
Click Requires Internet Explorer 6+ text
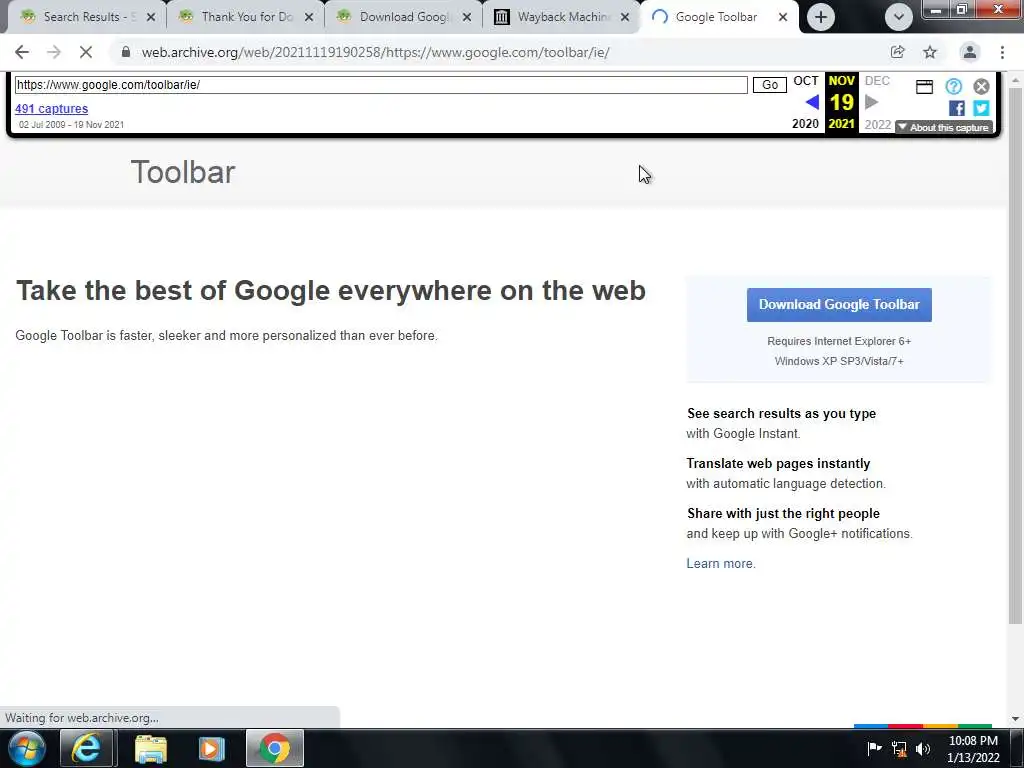pos(839,342)
